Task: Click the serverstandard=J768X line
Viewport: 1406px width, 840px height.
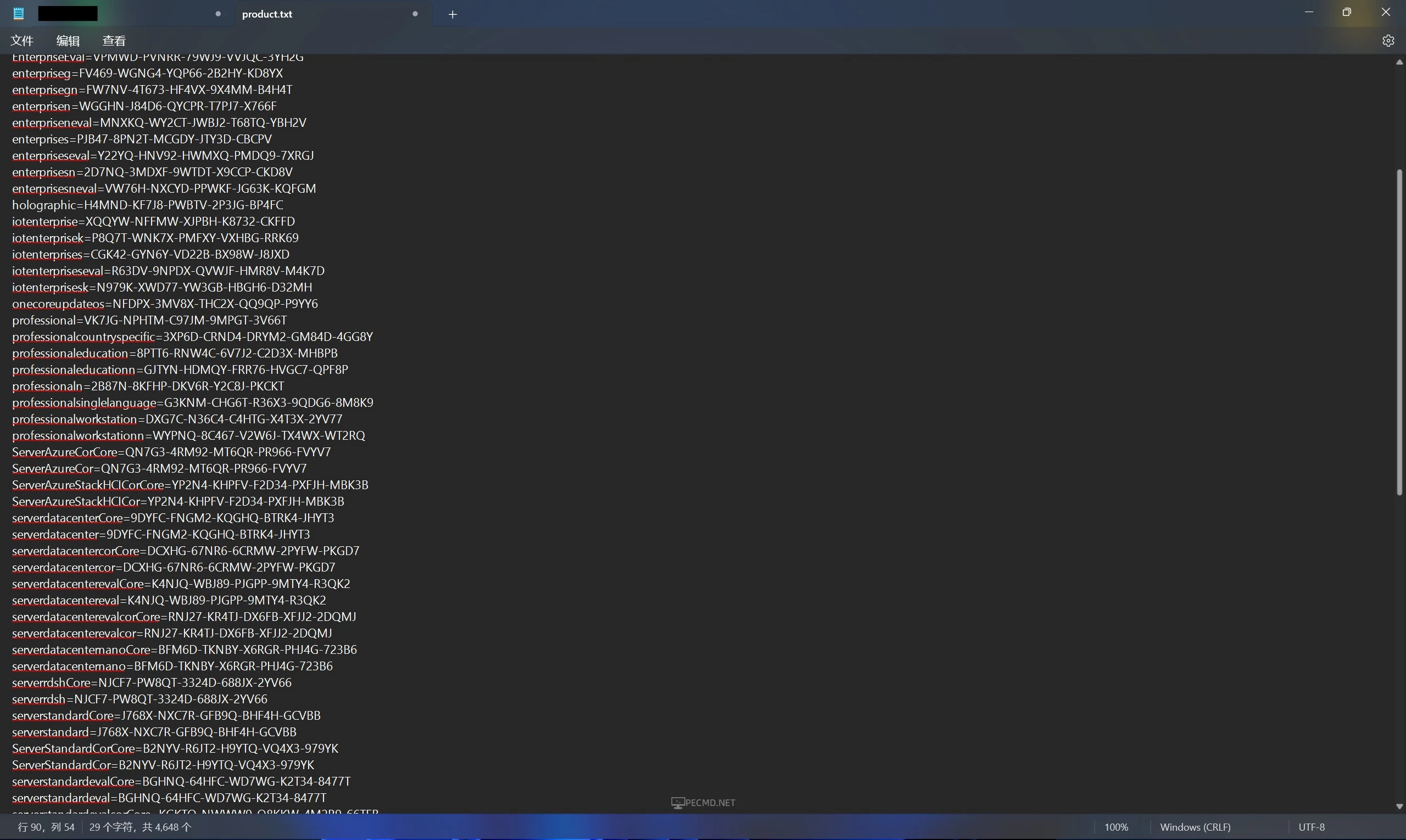Action: click(154, 731)
